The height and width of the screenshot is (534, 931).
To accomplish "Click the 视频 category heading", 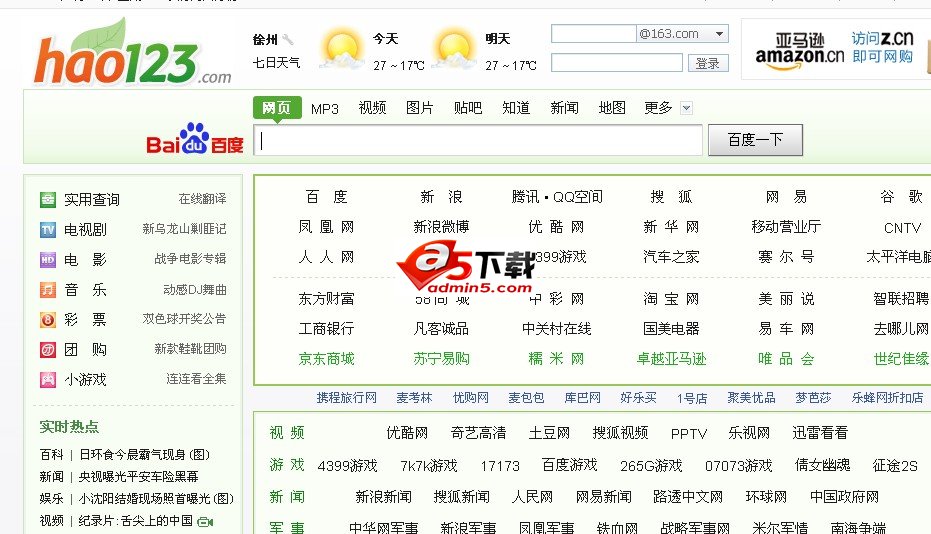I will coord(287,433).
